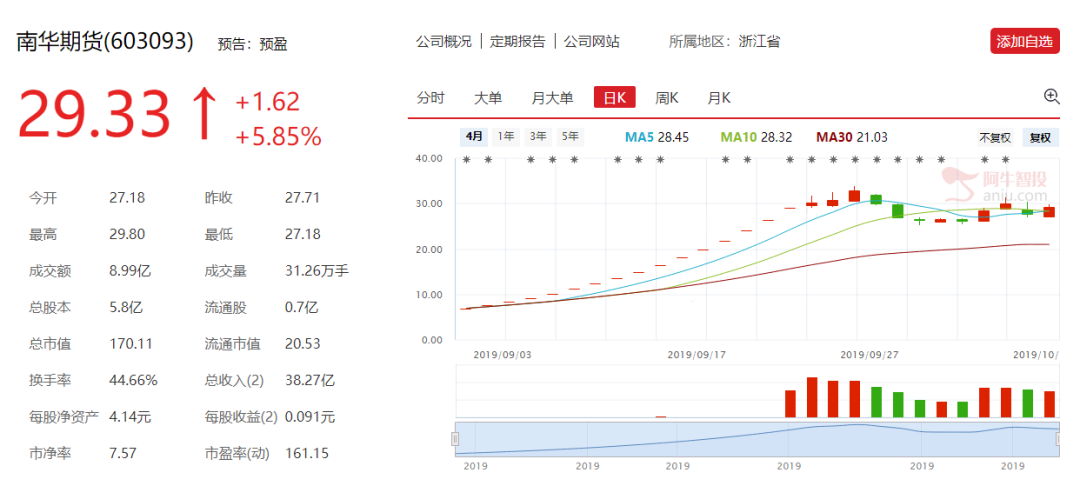This screenshot has height=486, width=1080.
Task: Switch to 月大单 tab
Action: [552, 98]
